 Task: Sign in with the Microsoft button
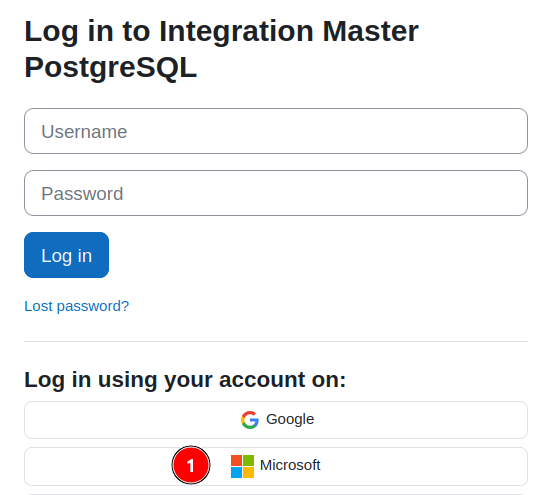(x=276, y=466)
